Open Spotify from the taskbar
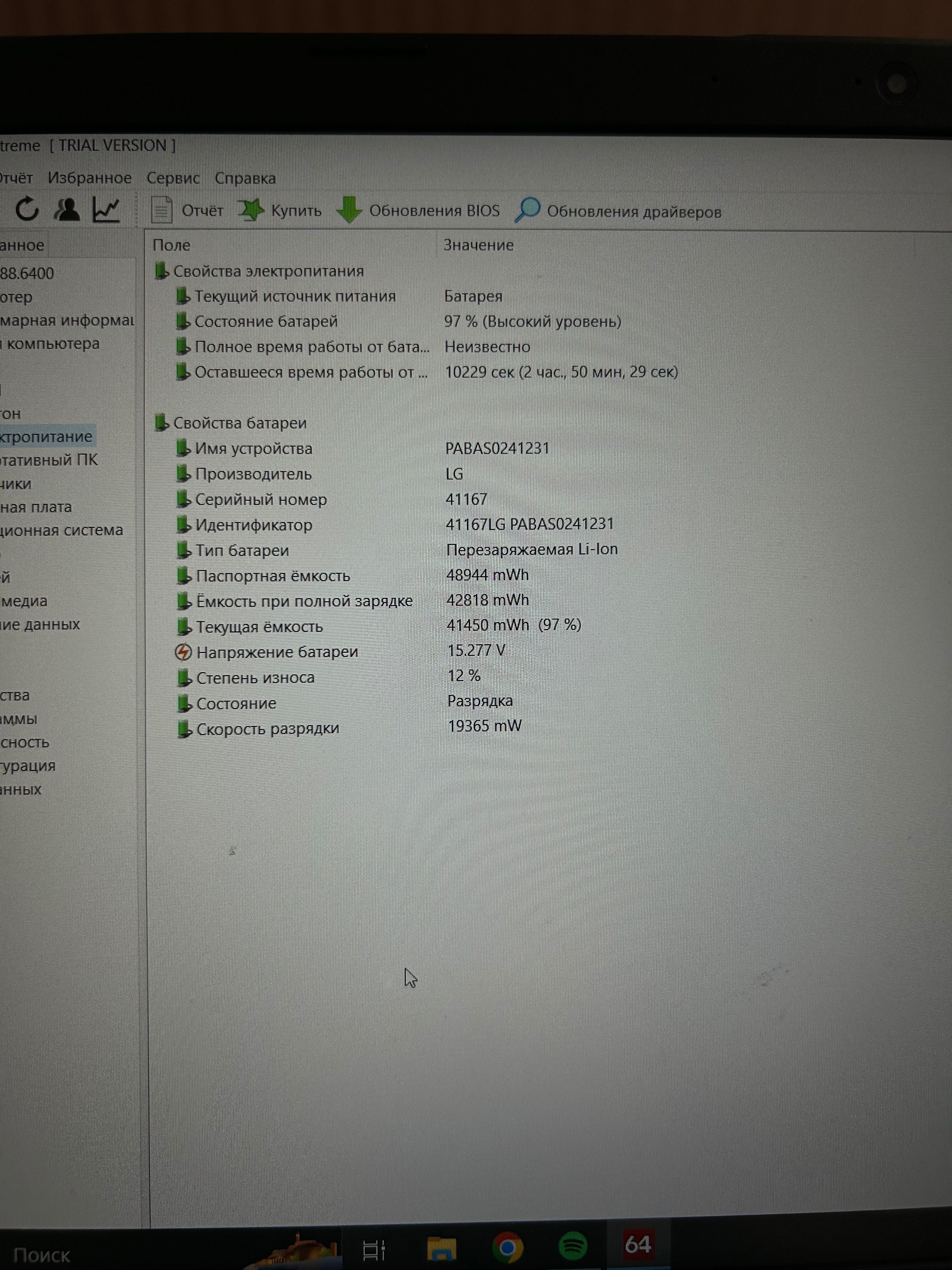 coord(573,1246)
